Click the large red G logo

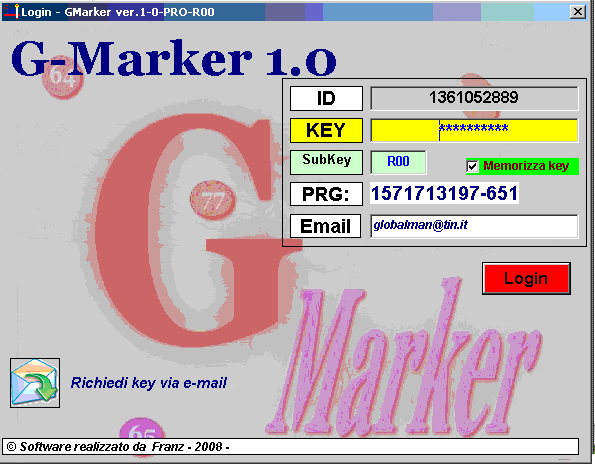[x=190, y=232]
